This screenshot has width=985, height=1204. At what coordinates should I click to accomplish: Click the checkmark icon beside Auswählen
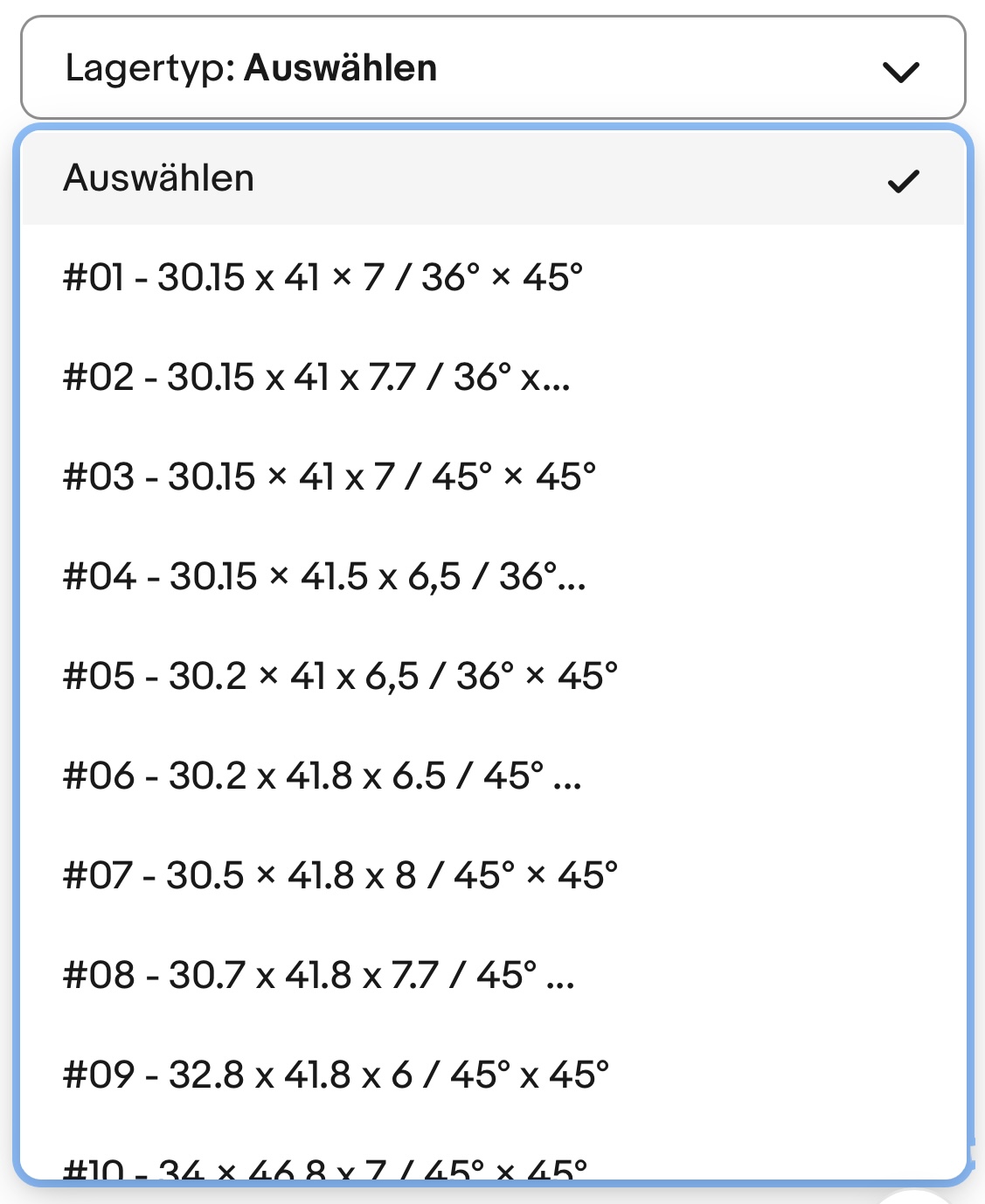903,181
